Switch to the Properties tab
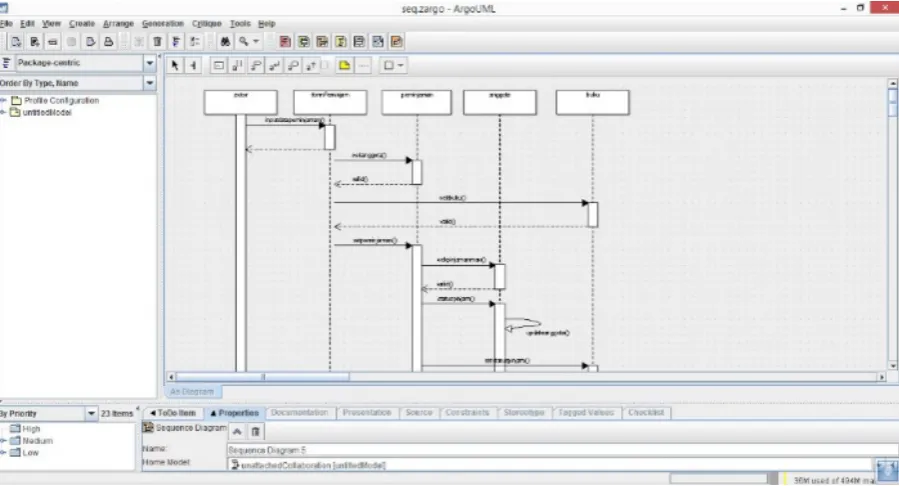Screen dimensions: 899x486 (234, 413)
